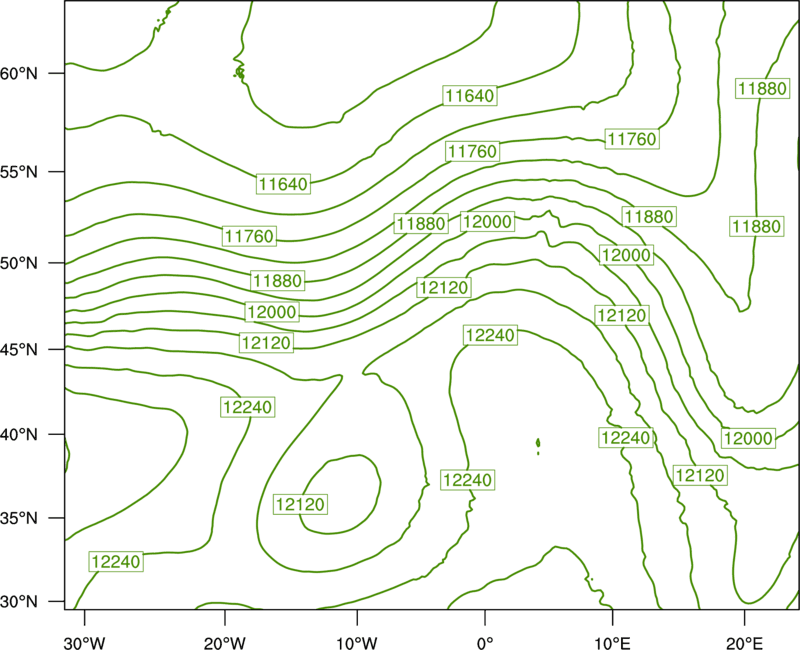Click the 12120 label inside the closed oval contour

pos(300,505)
